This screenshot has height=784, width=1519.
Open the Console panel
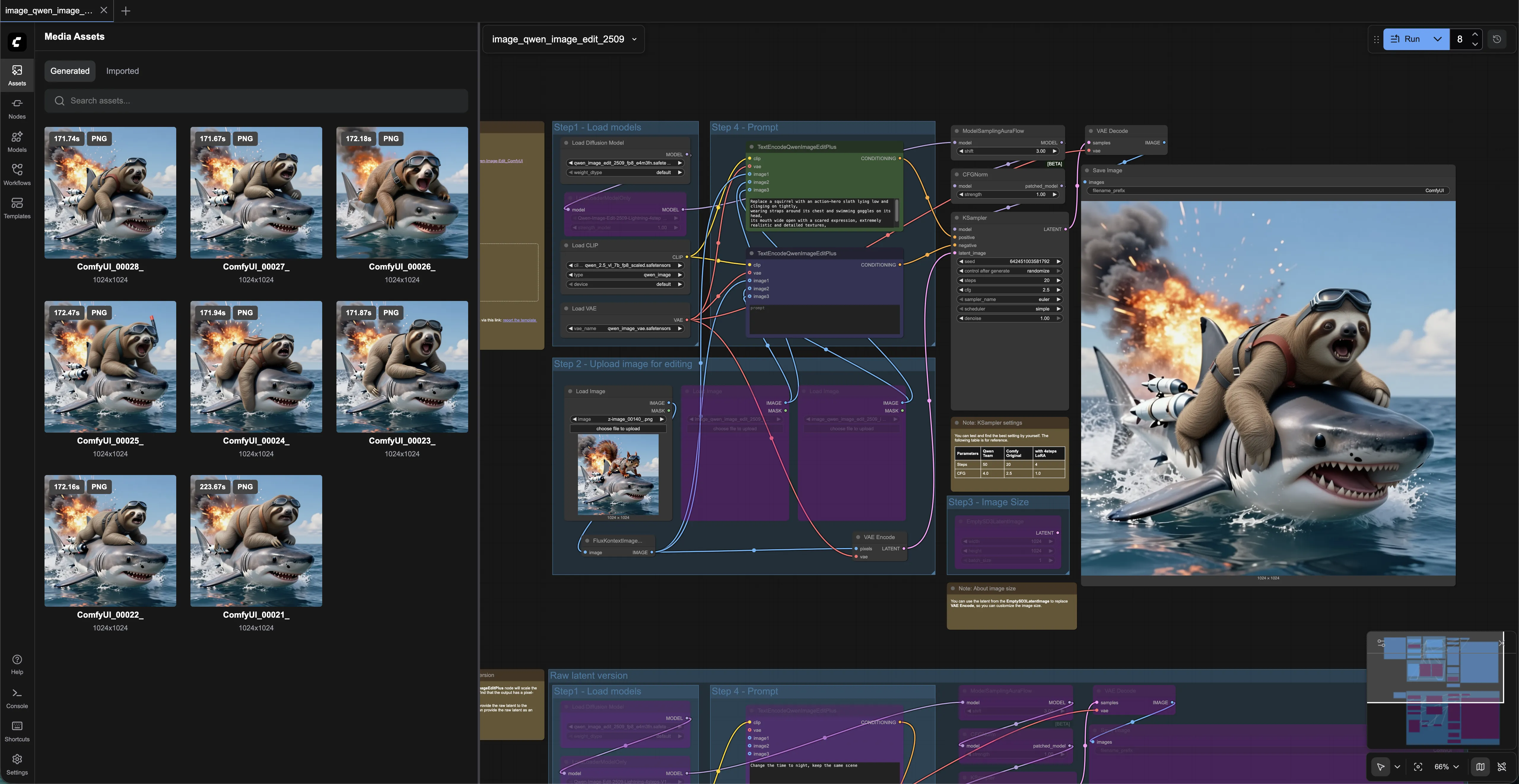(x=17, y=698)
